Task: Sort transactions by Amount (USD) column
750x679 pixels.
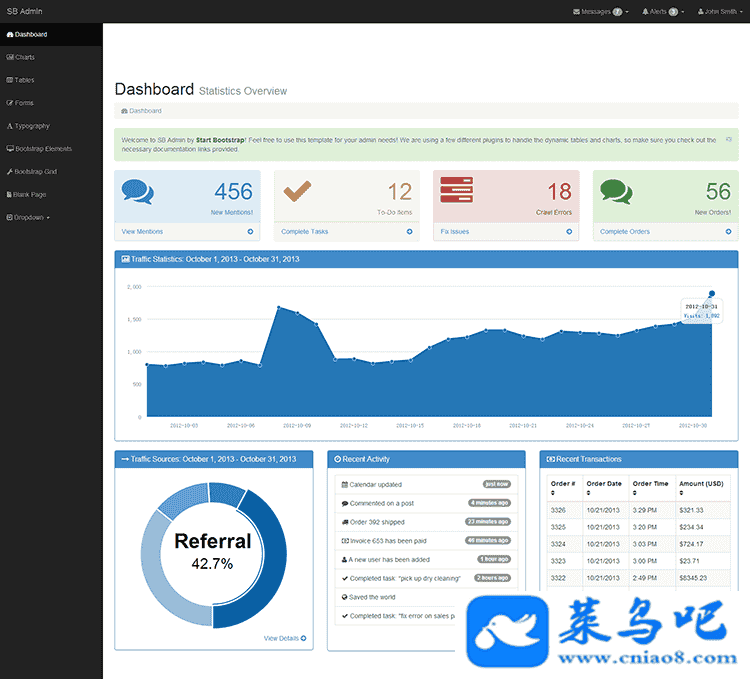Action: point(680,493)
